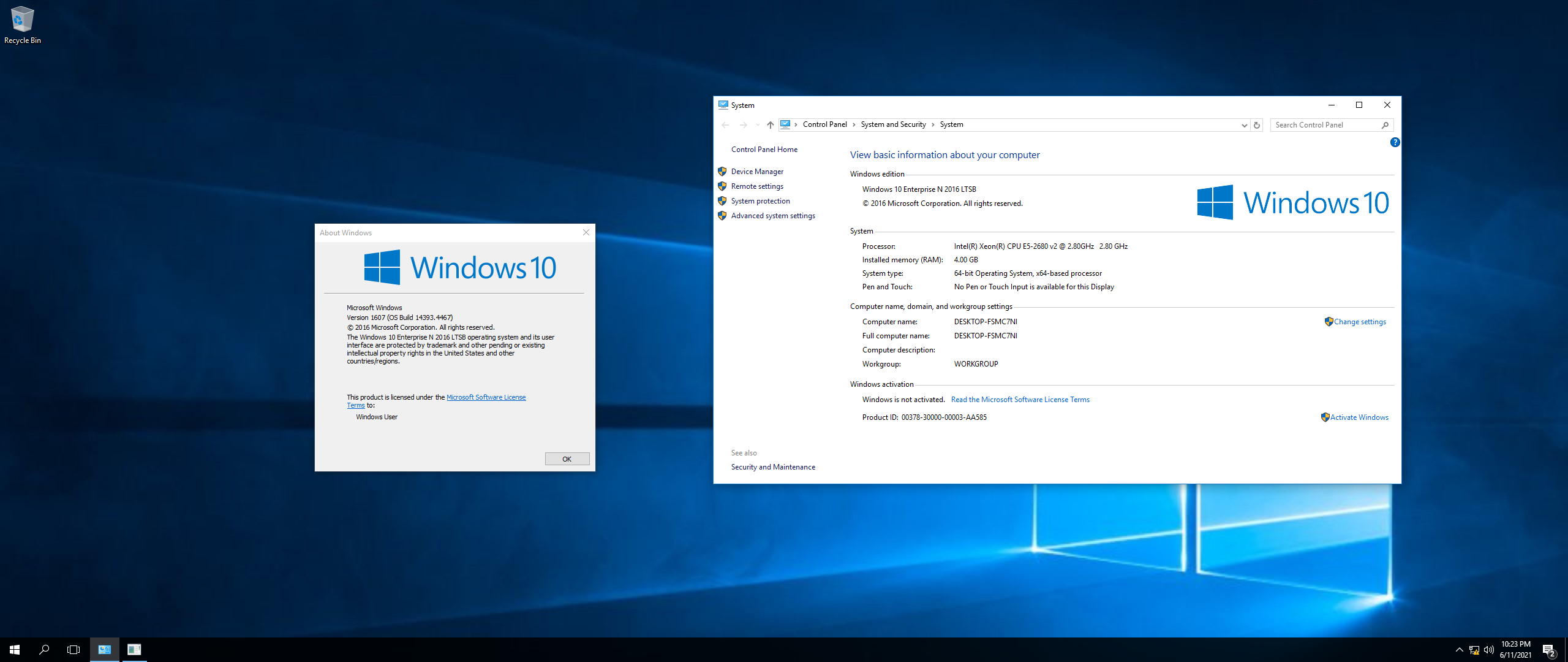Click the Advanced system settings shield icon
Viewport: 1568px width, 662px height.
(722, 216)
